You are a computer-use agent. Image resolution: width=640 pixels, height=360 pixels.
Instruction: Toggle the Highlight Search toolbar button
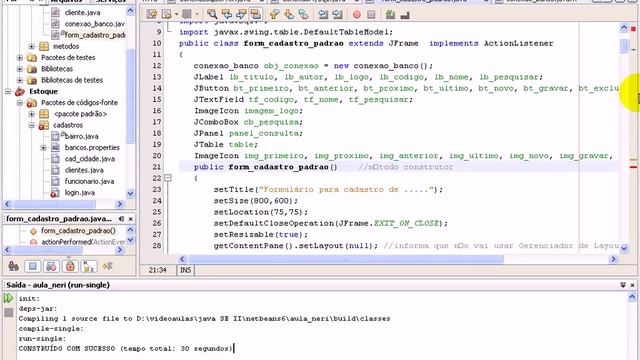pos(256,14)
